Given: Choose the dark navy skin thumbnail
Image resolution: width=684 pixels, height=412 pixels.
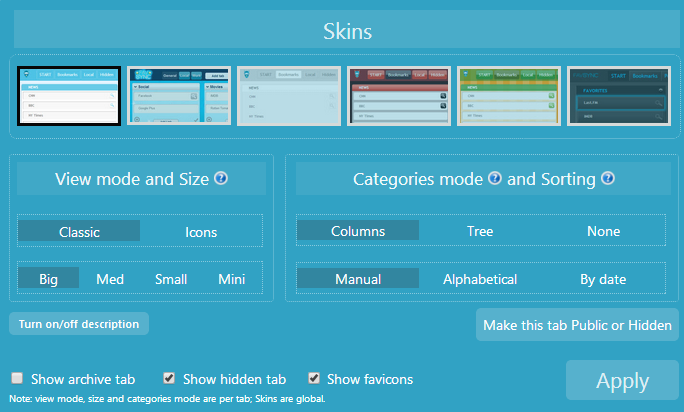Looking at the screenshot, I should [x=617, y=96].
